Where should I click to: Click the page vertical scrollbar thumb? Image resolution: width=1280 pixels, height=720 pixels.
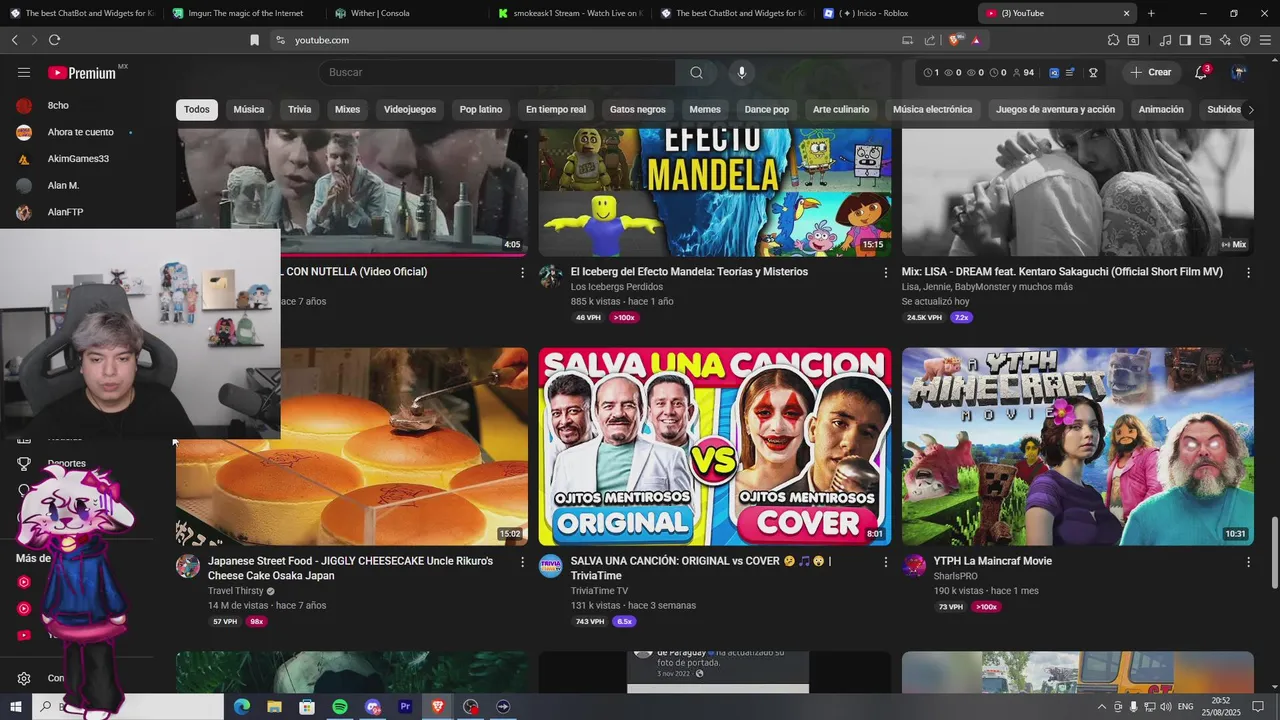[1274, 553]
